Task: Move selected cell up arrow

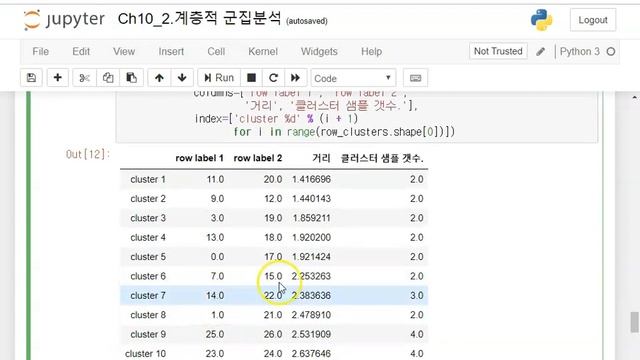Action: (x=159, y=78)
